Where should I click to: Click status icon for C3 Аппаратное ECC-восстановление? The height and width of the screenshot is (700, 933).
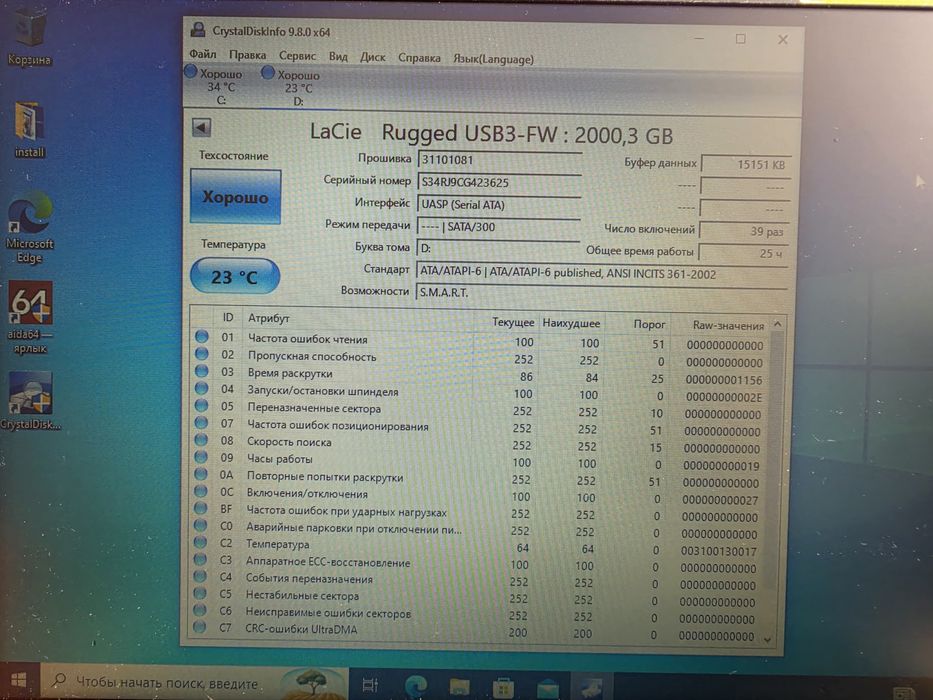[x=199, y=560]
